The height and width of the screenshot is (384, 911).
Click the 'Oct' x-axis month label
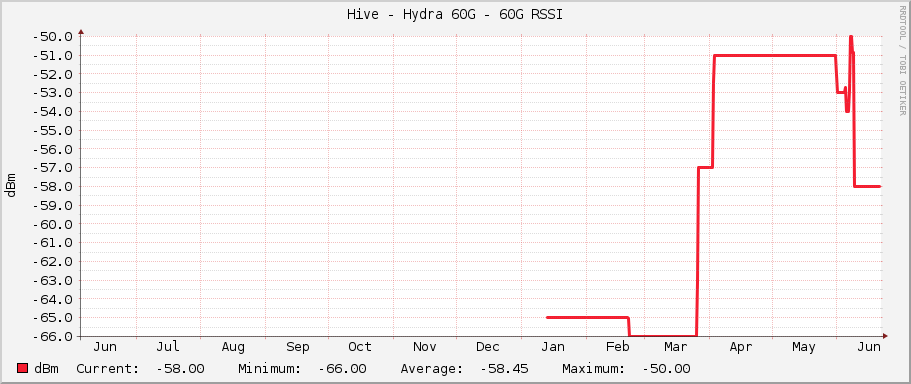pyautogui.click(x=360, y=347)
